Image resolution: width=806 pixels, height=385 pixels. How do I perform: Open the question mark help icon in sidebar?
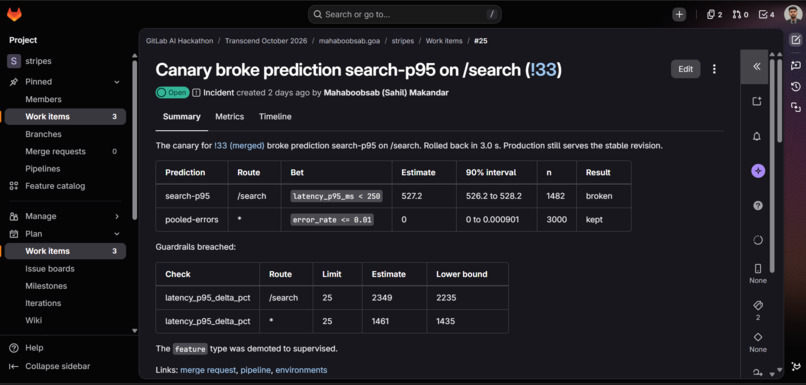pyautogui.click(x=758, y=206)
